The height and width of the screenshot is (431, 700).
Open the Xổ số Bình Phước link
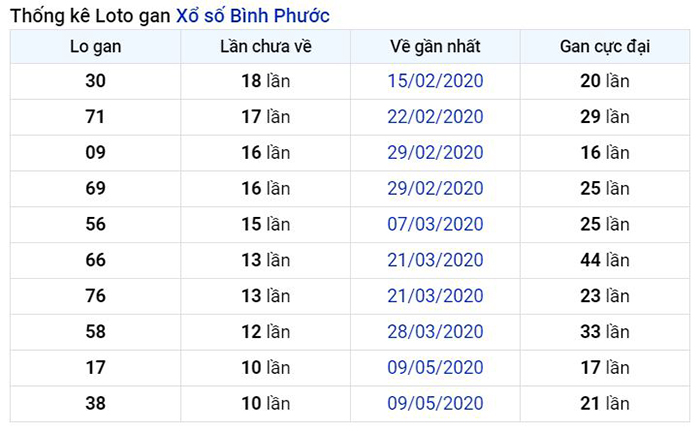click(x=253, y=16)
